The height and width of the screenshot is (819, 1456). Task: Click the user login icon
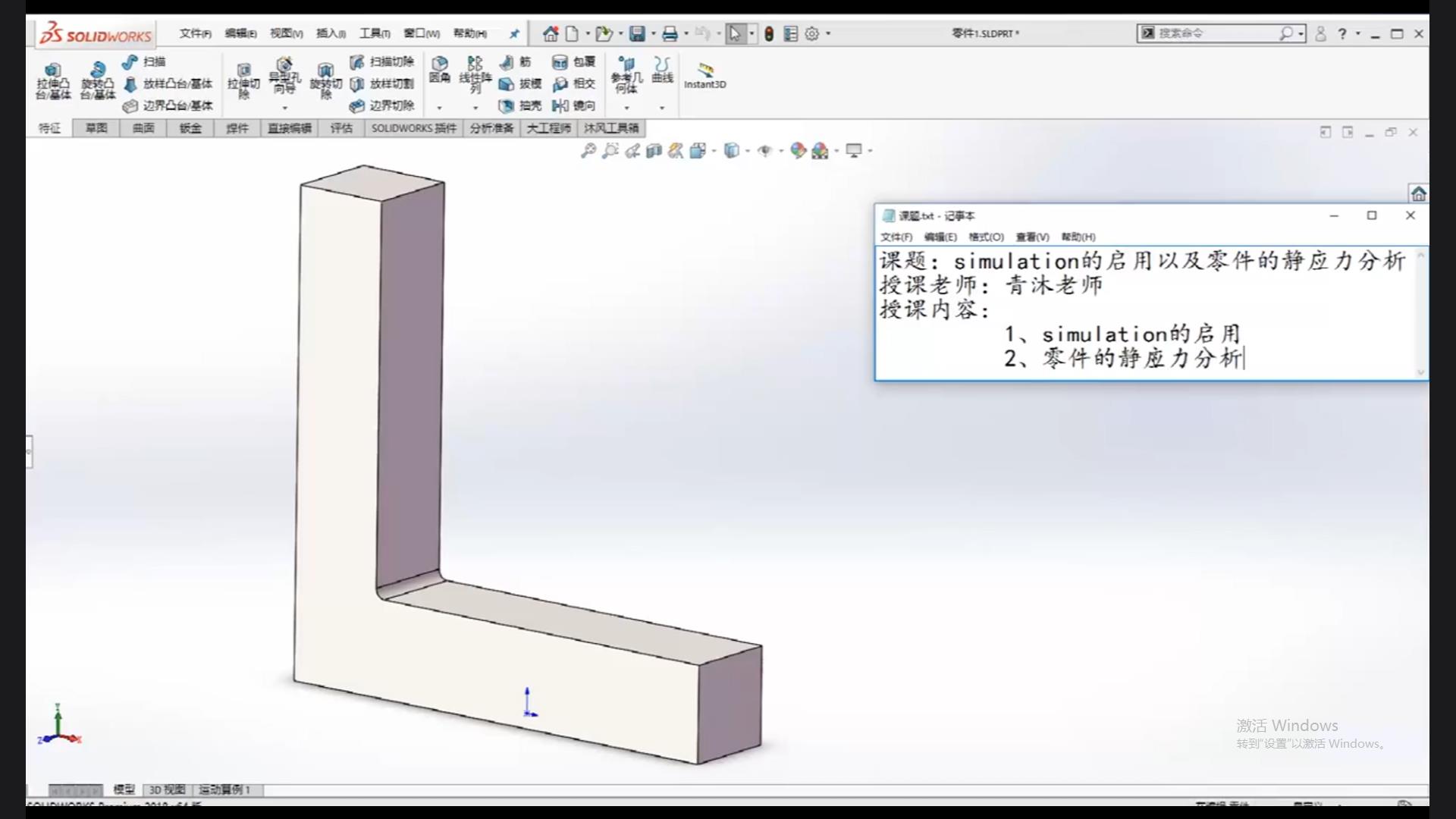pyautogui.click(x=1320, y=33)
